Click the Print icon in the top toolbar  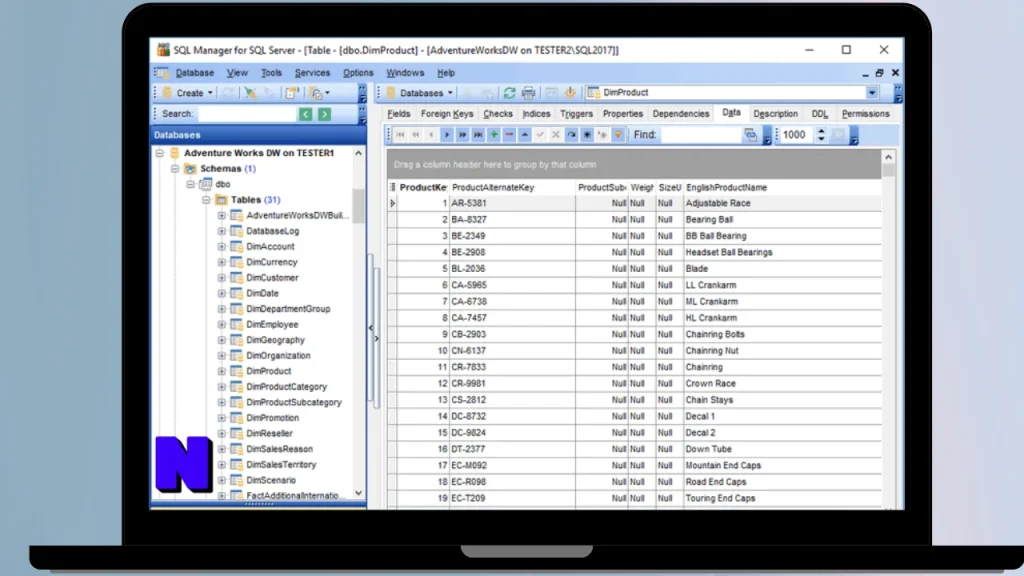tap(528, 93)
